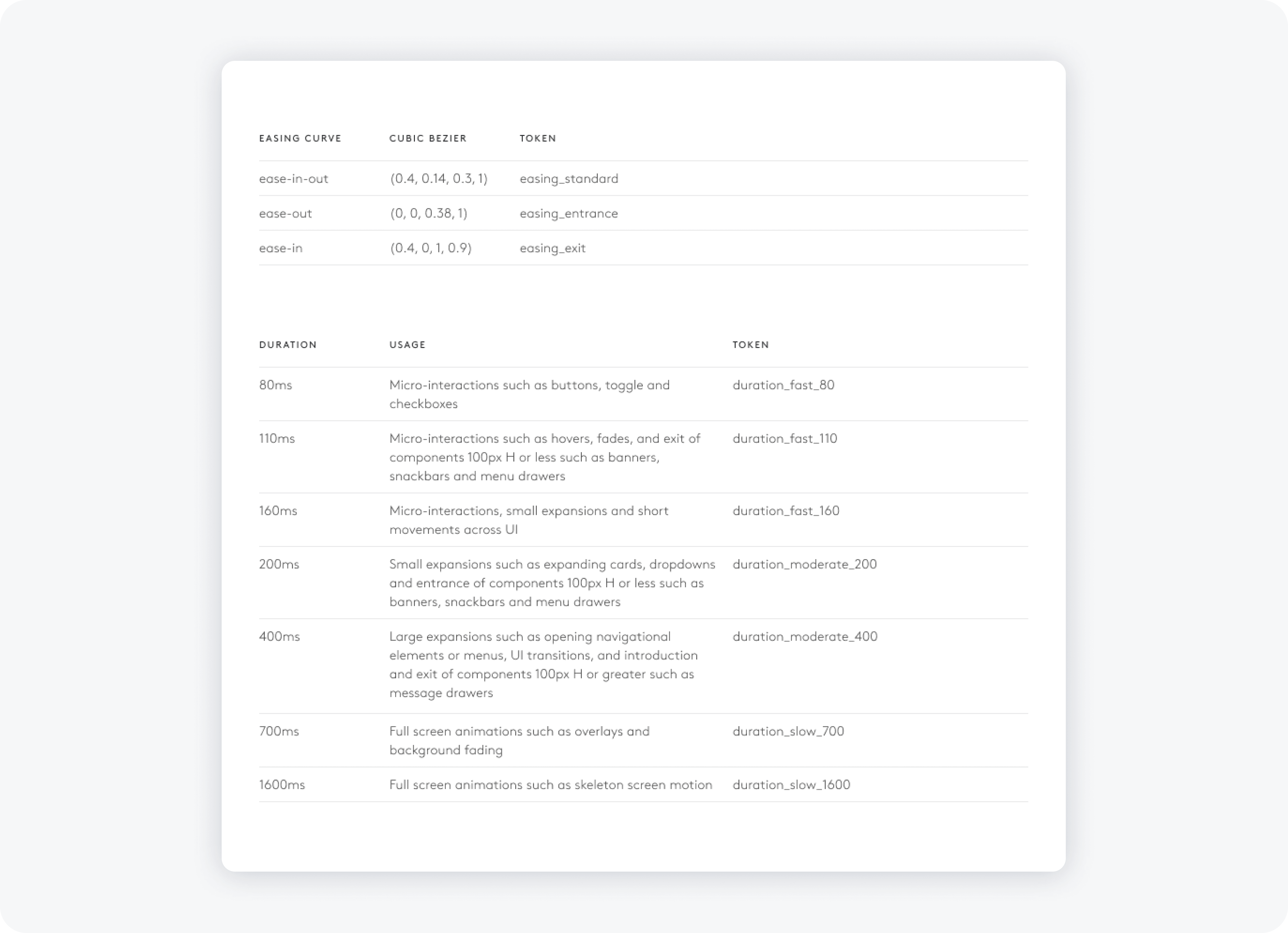Click the easing_standard token text
The height and width of the screenshot is (933, 1288).
(569, 178)
